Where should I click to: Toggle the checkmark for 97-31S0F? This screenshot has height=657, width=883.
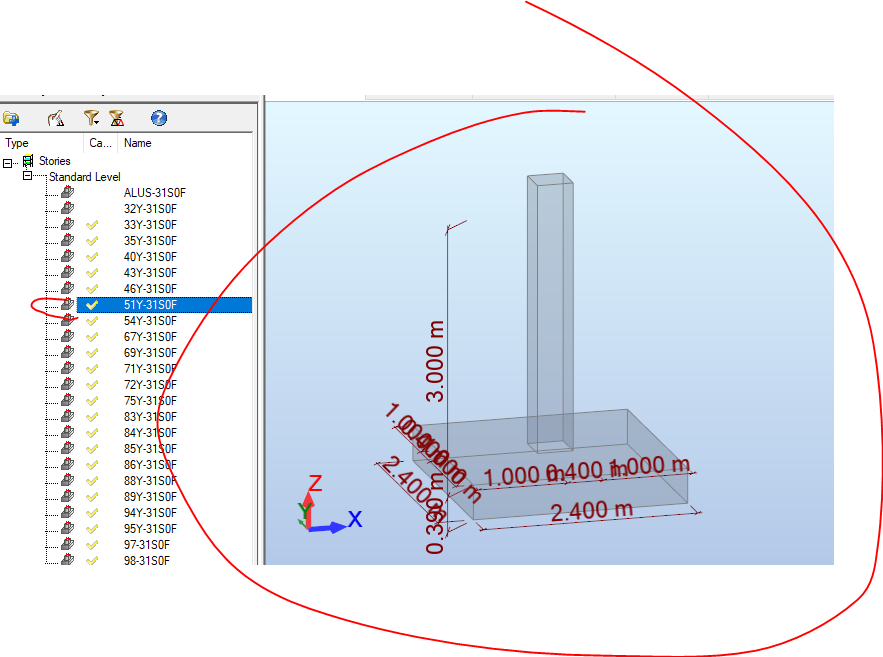[x=94, y=545]
